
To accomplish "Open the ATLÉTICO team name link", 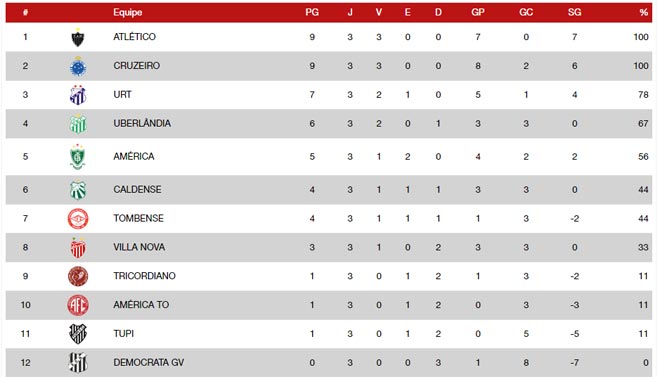I will 134,37.
